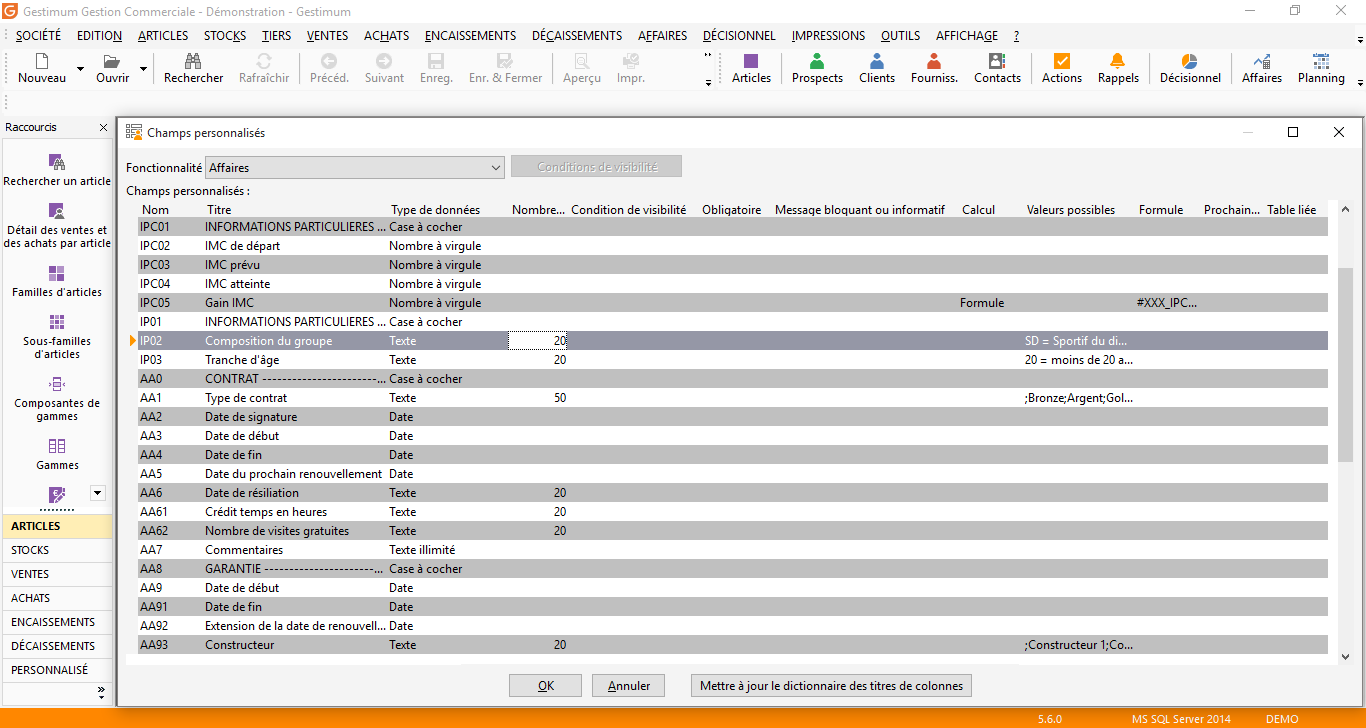Image resolution: width=1366 pixels, height=728 pixels.
Task: Click the Type de données column header
Action: (x=435, y=210)
